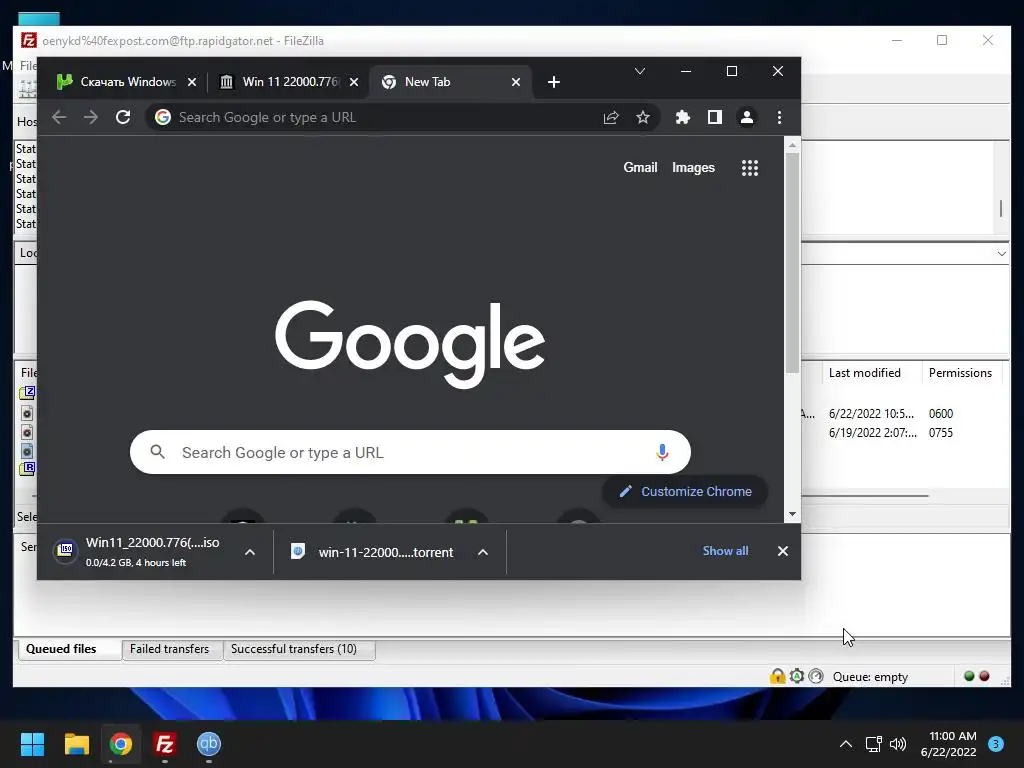Click Customize Chrome button
The image size is (1024, 768).
[x=684, y=491]
